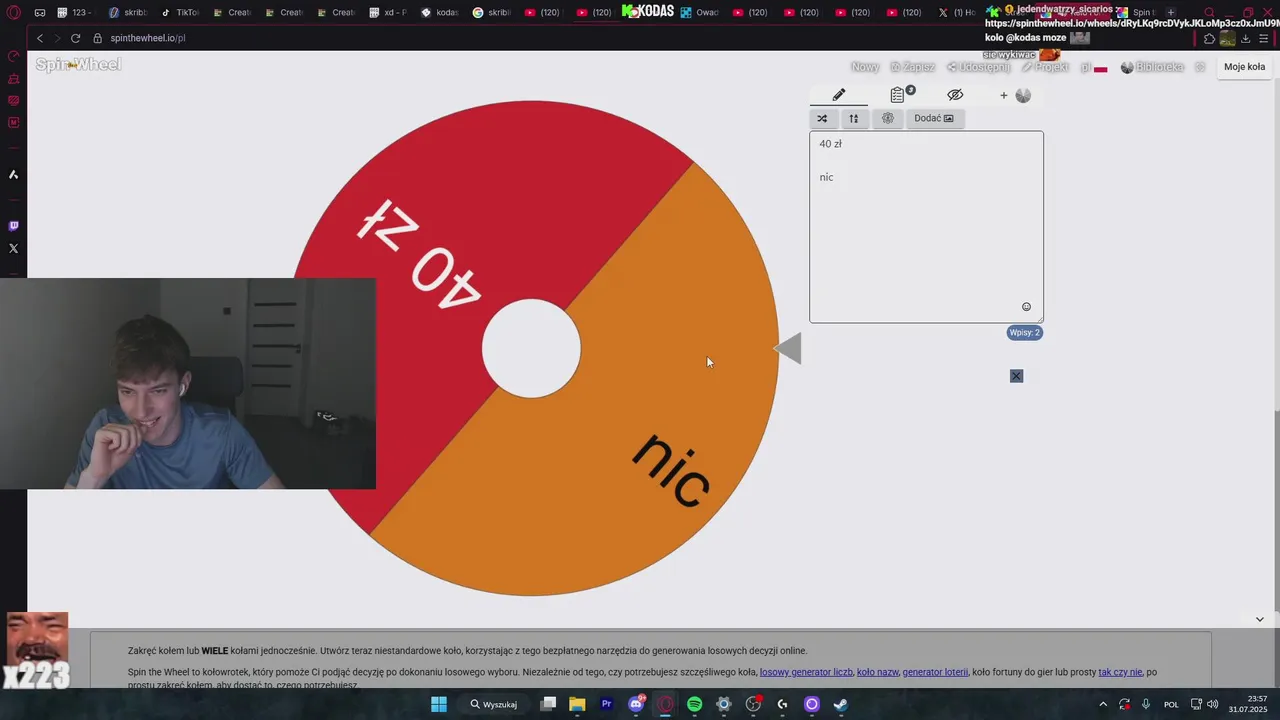Open the Opera menu logo icon
This screenshot has height=720, width=1280.
[x=13, y=13]
